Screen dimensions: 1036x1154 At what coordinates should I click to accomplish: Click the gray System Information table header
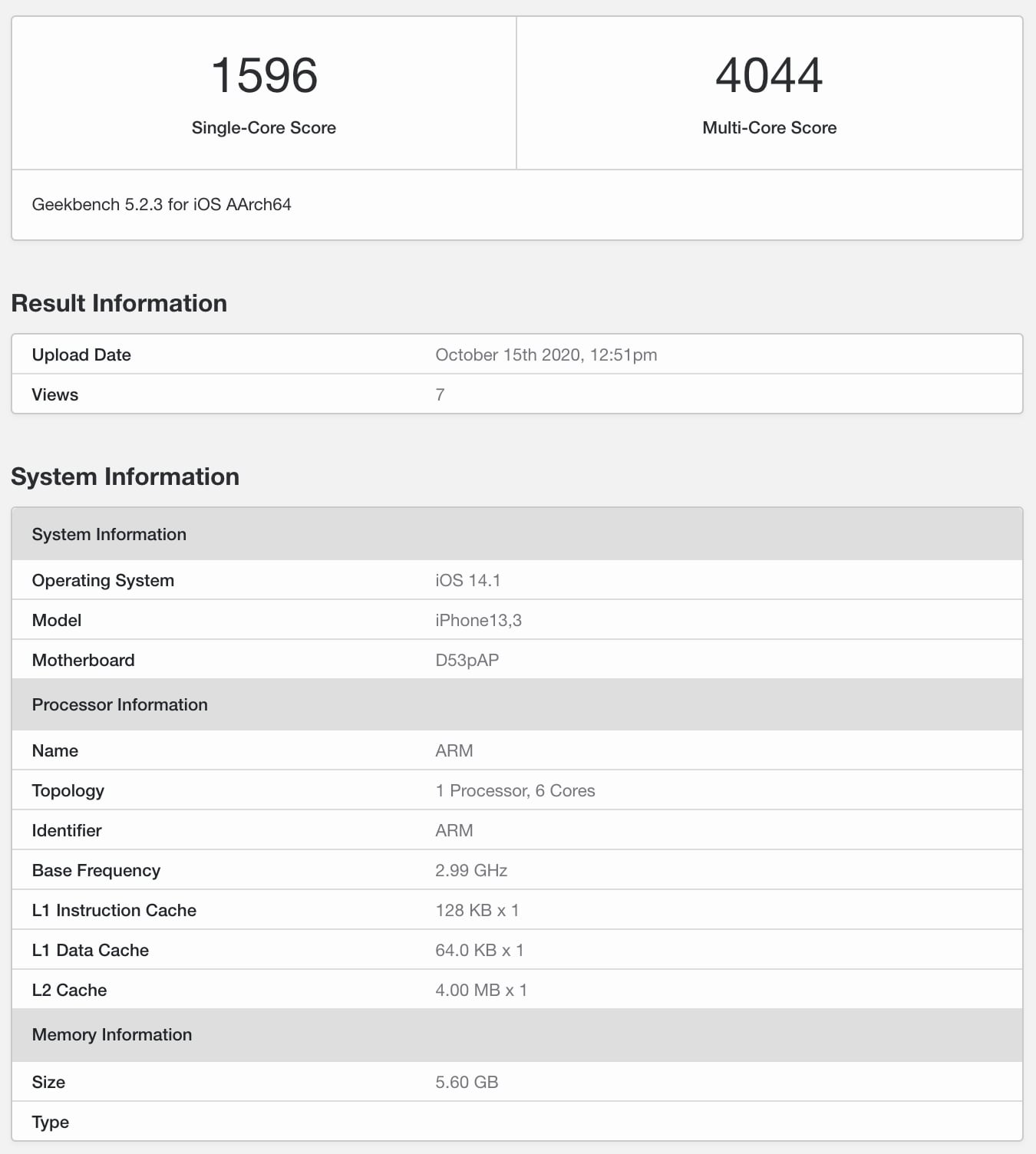tap(109, 534)
